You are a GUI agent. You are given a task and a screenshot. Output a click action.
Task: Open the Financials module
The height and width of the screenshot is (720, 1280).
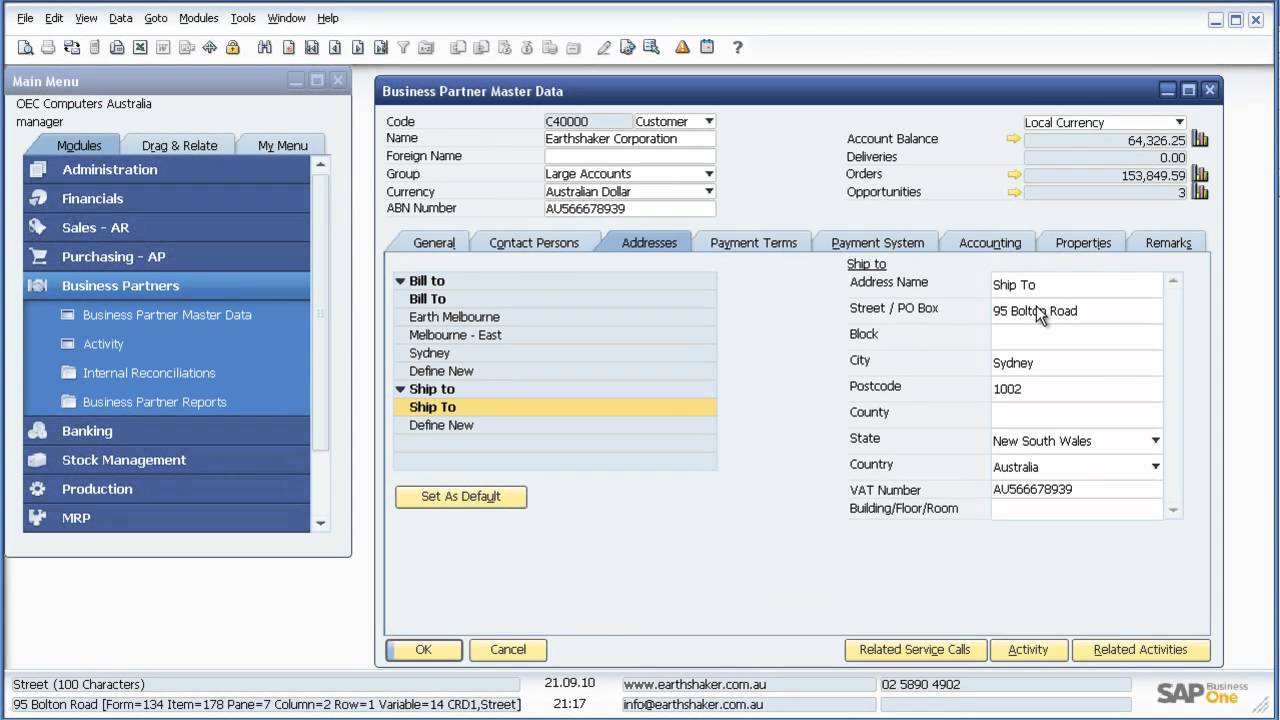[x=167, y=198]
